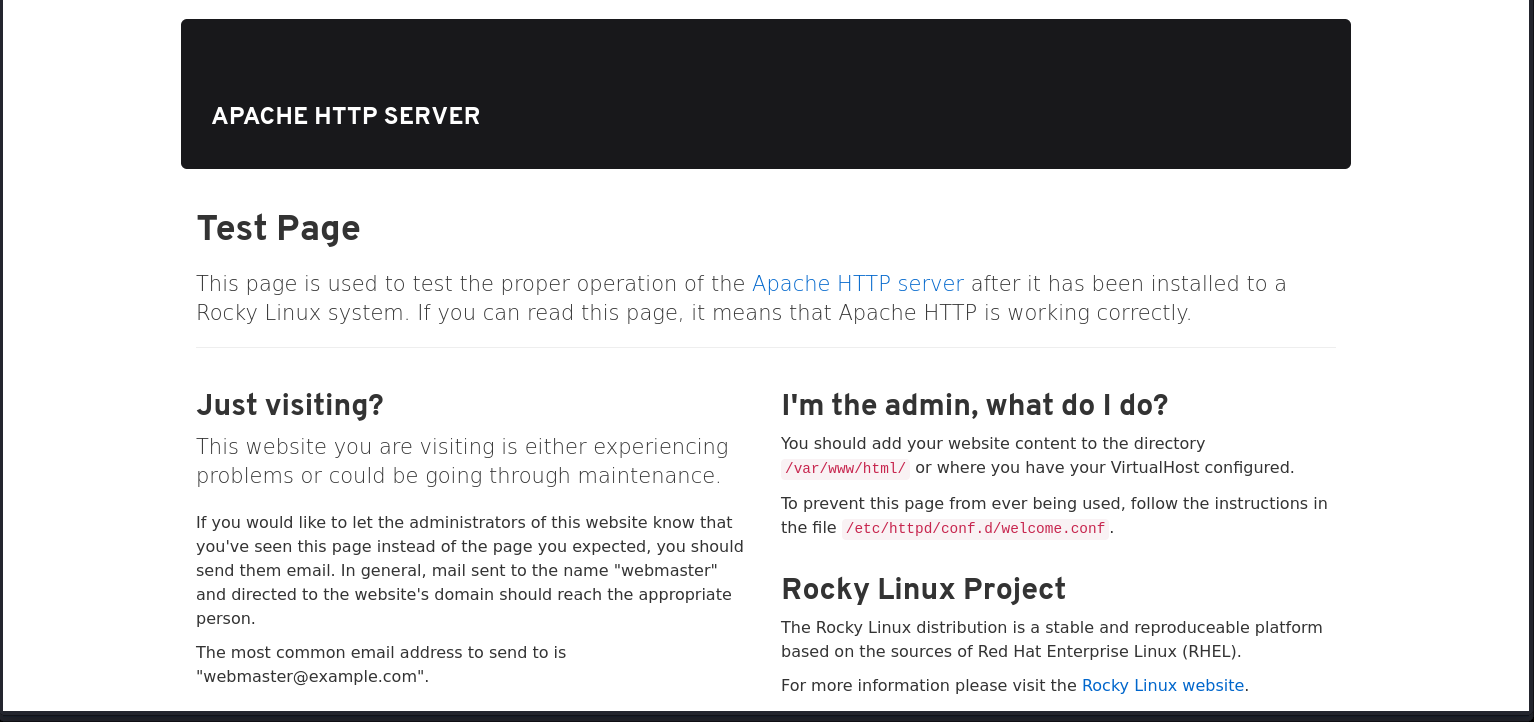This screenshot has width=1534, height=722.
Task: Click the Test Page heading
Action: tap(278, 229)
